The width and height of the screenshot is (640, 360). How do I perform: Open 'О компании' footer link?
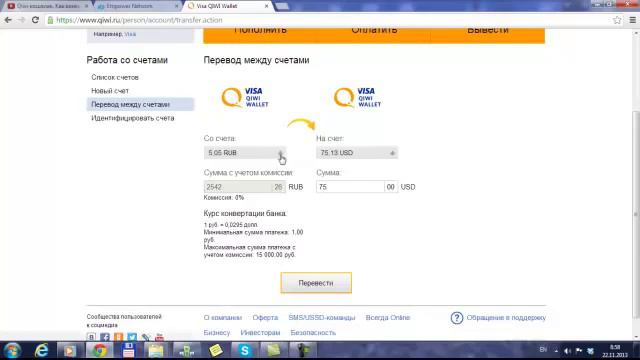223,318
